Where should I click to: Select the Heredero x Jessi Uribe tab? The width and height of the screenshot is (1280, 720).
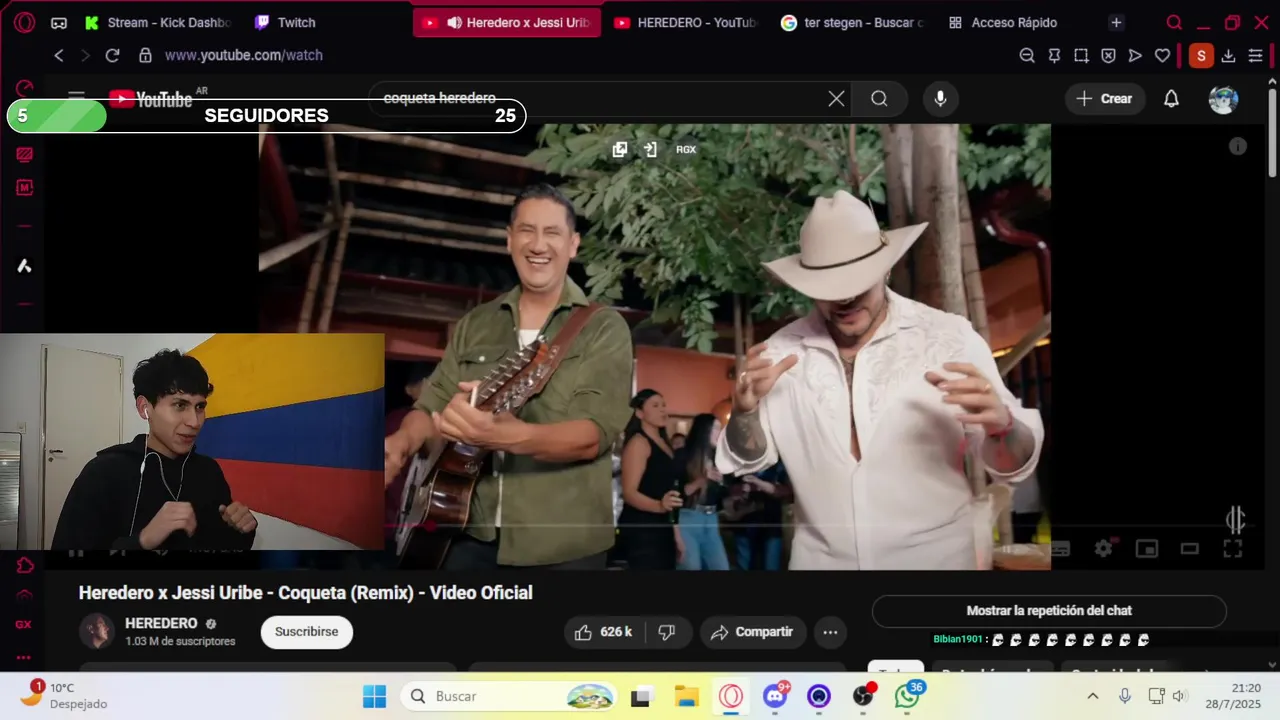click(x=507, y=22)
